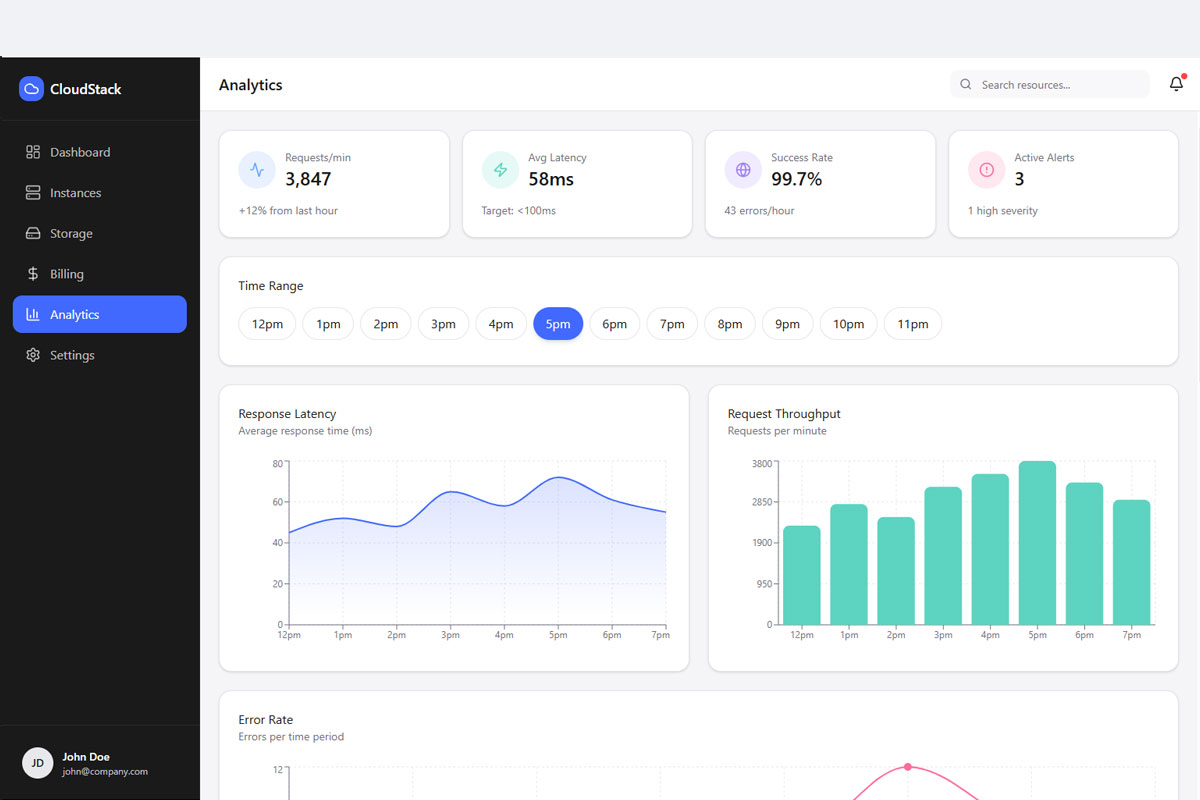Screen dimensions: 1200x800
Task: Select the 12pm time range
Action: point(267,324)
